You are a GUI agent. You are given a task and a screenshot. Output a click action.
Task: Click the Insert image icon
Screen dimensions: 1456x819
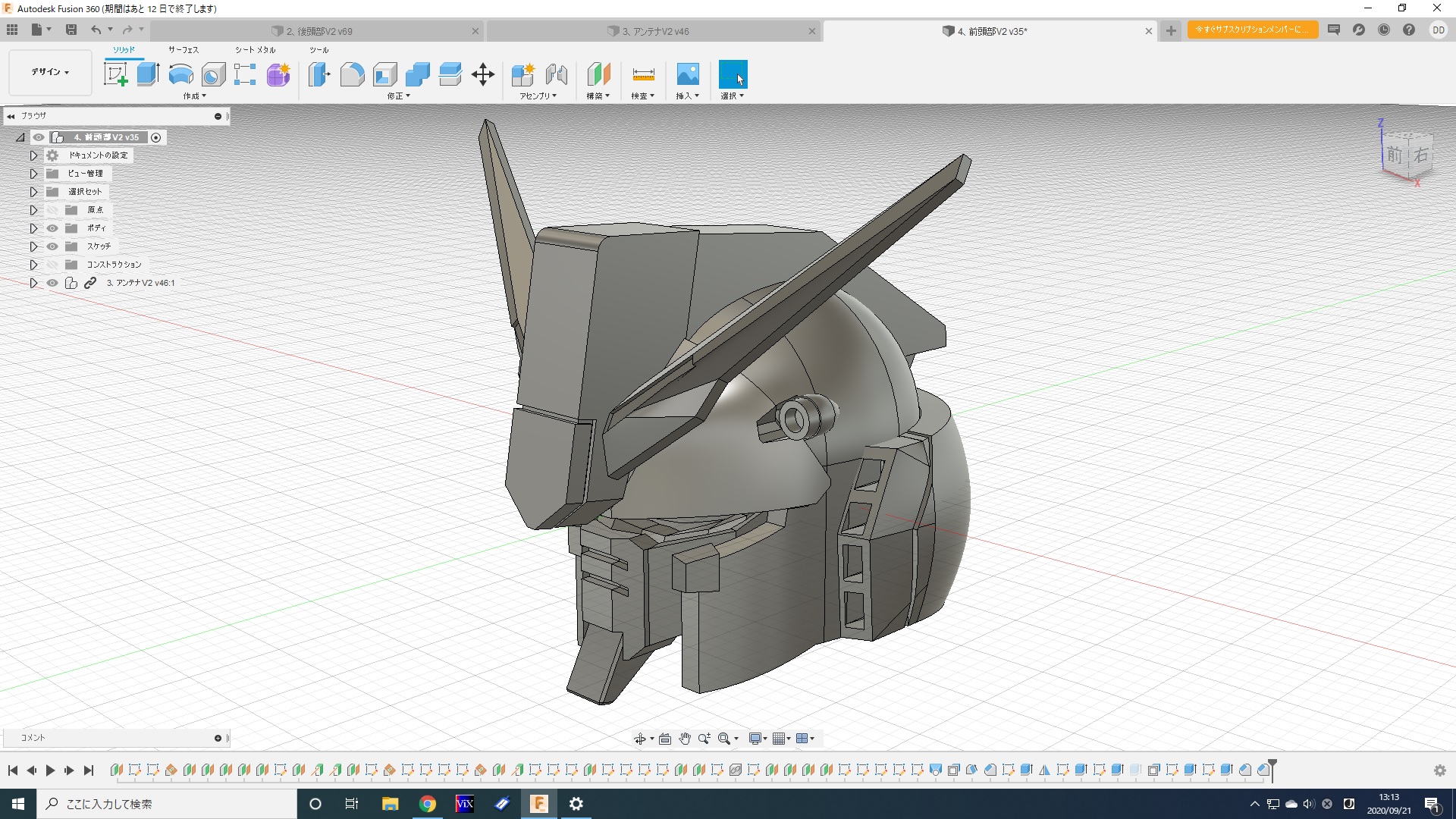(x=687, y=74)
